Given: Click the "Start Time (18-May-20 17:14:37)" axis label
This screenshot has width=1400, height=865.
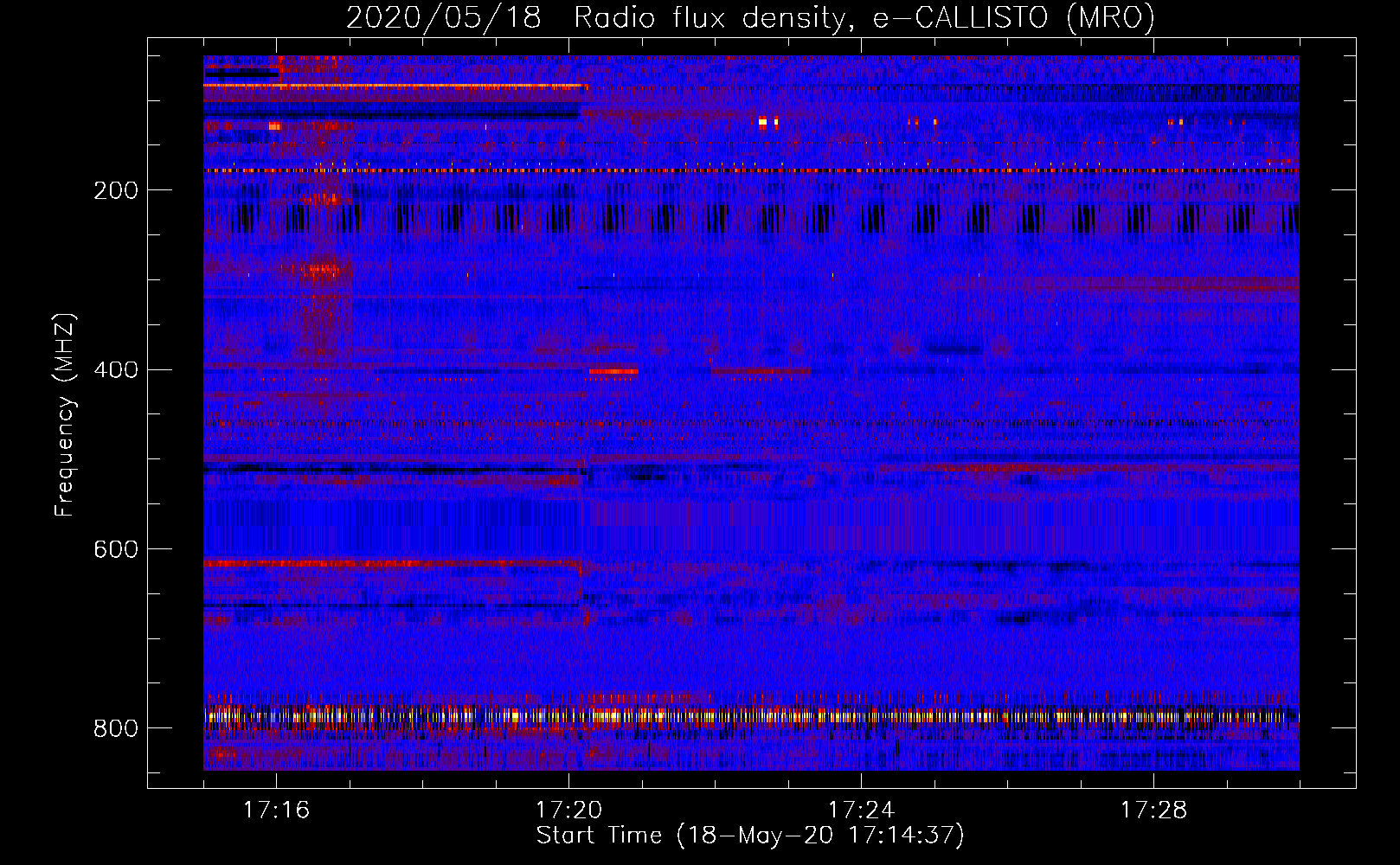Looking at the screenshot, I should pos(750,836).
